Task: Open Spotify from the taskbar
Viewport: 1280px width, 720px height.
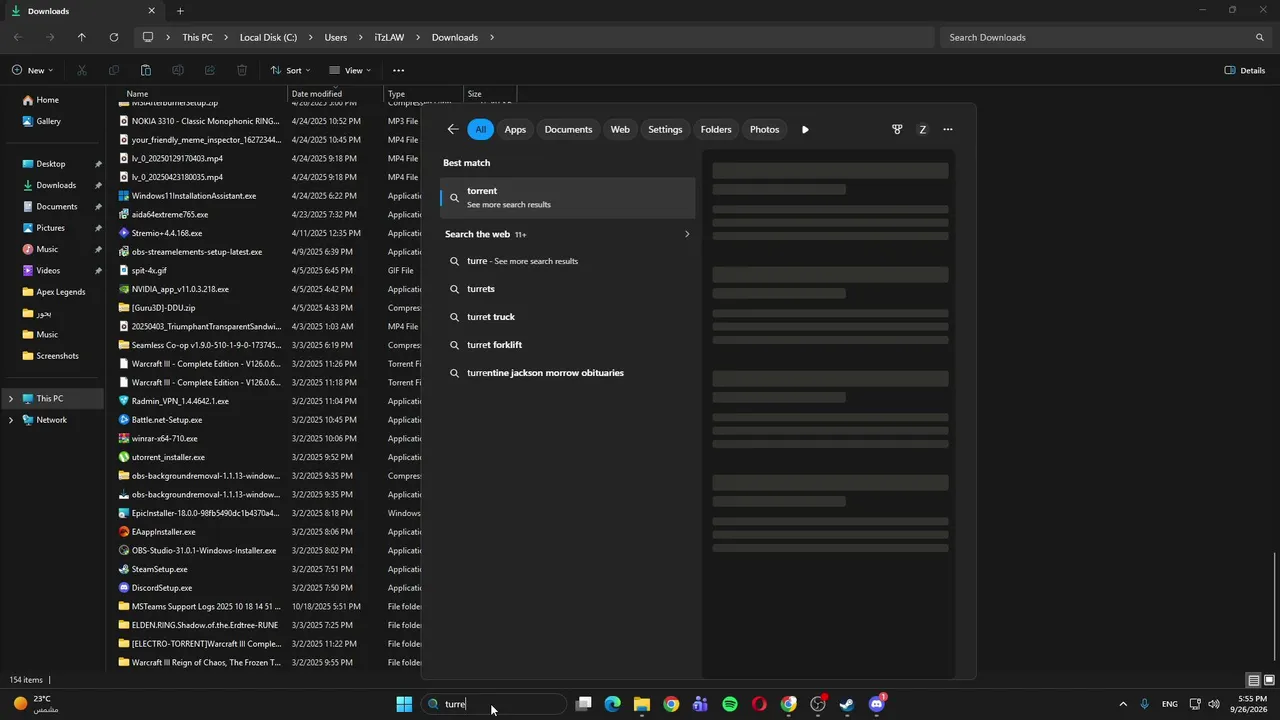Action: click(x=730, y=704)
